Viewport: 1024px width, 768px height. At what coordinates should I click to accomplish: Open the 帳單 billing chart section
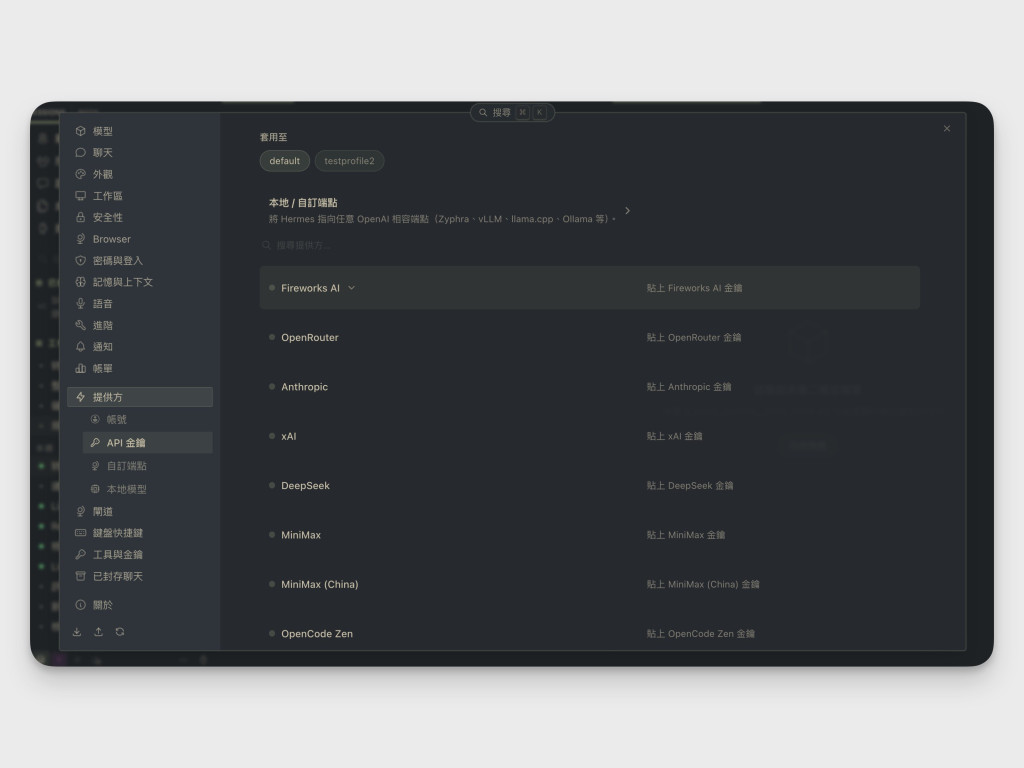point(140,368)
